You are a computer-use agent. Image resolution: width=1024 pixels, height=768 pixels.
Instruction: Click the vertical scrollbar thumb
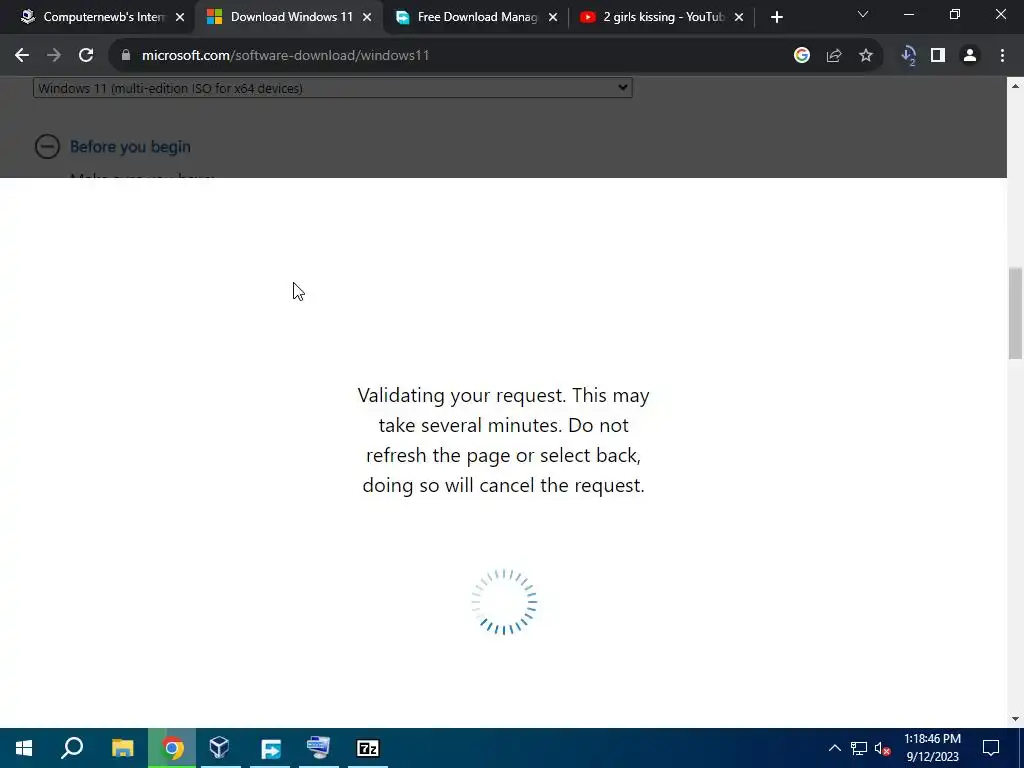point(1015,313)
